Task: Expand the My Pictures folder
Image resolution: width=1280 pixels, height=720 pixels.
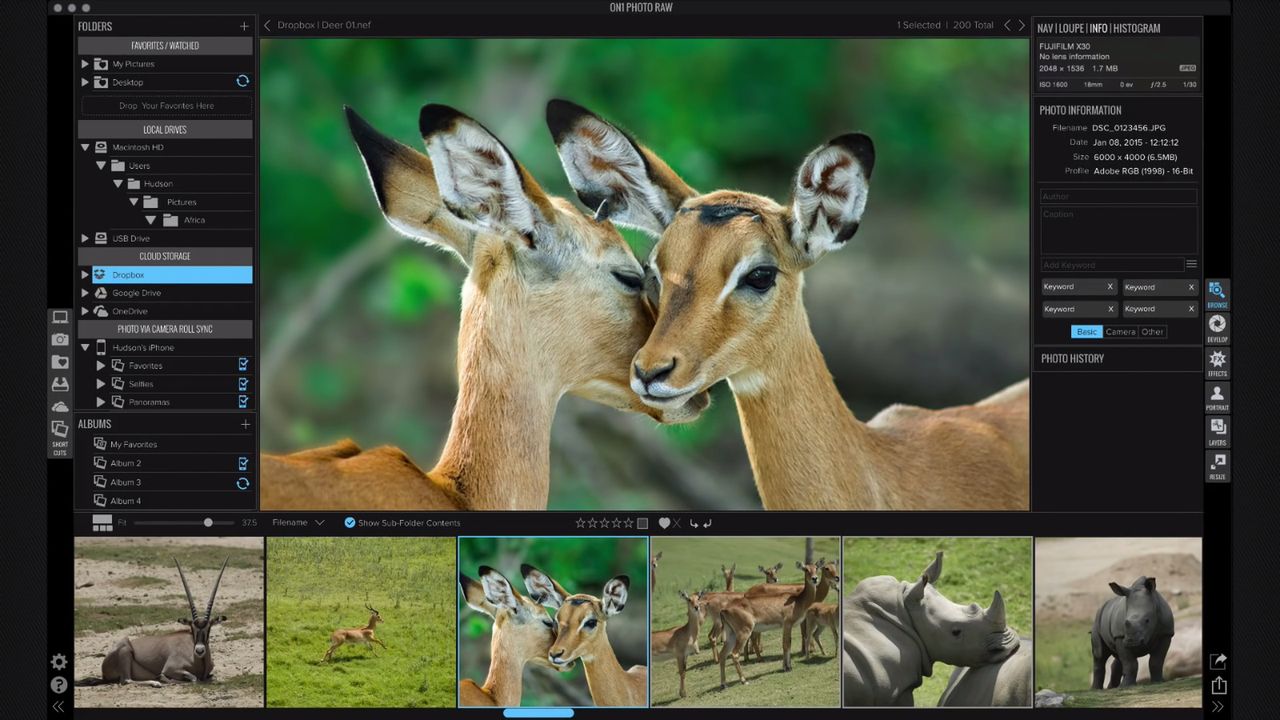Action: 85,64
